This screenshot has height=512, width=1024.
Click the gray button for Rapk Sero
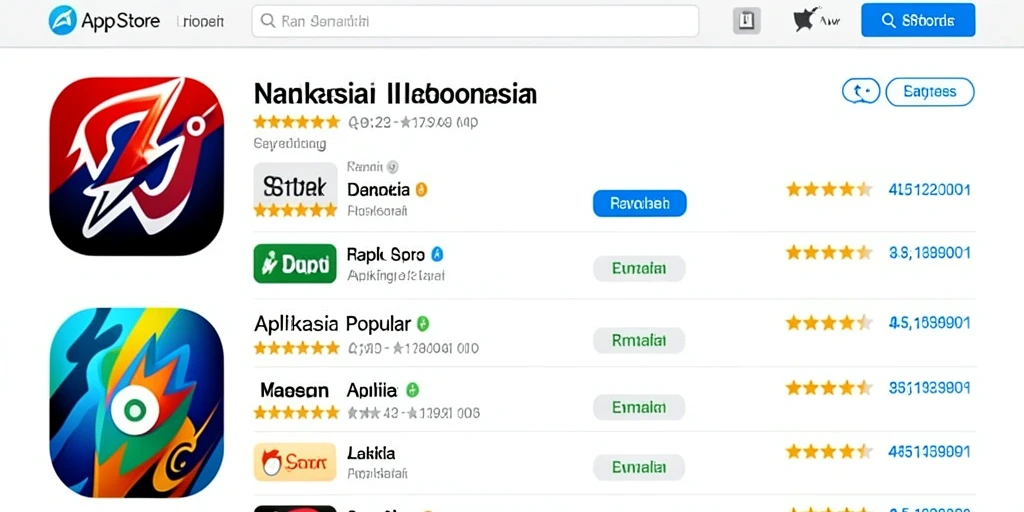click(x=639, y=268)
